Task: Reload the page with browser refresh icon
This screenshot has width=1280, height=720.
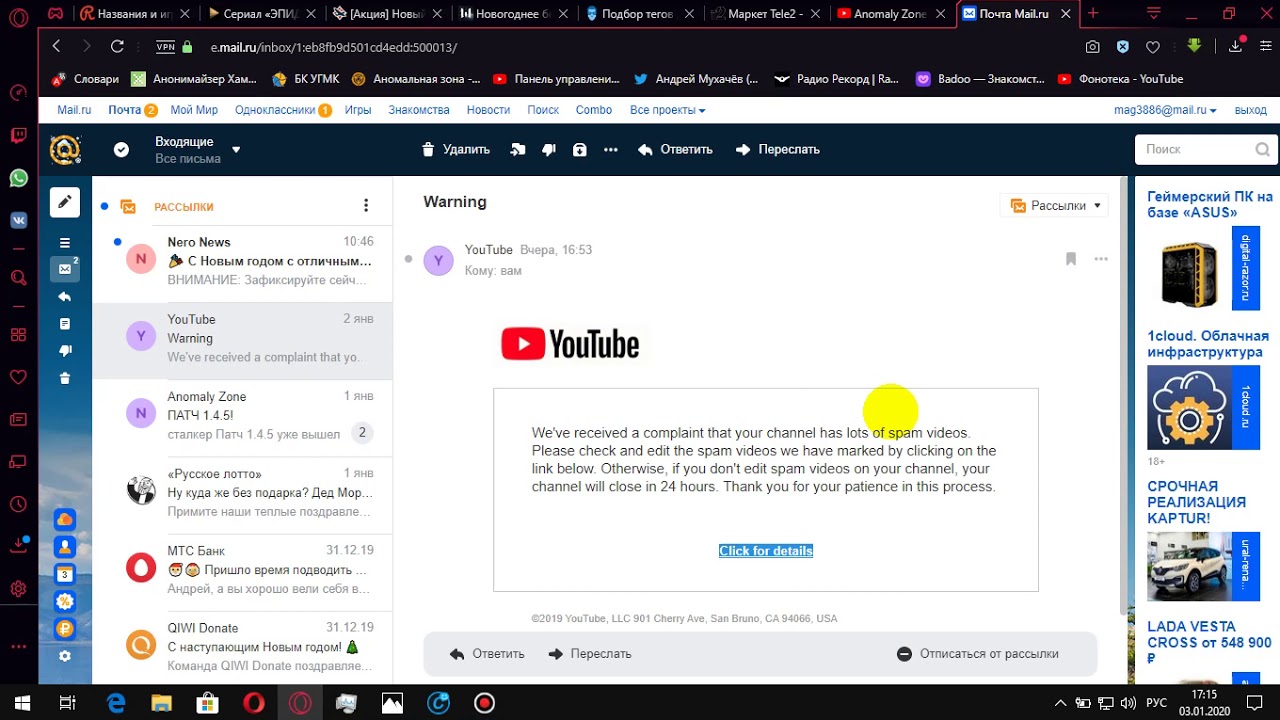Action: coord(117,46)
